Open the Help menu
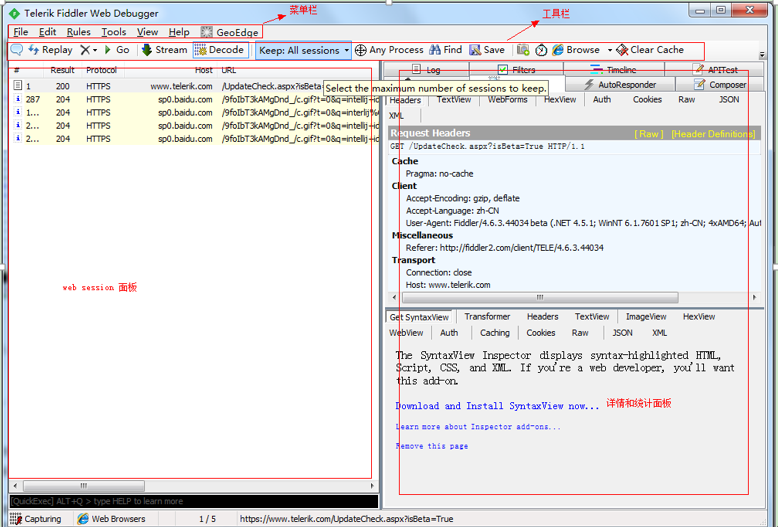778x527 pixels. point(179,32)
